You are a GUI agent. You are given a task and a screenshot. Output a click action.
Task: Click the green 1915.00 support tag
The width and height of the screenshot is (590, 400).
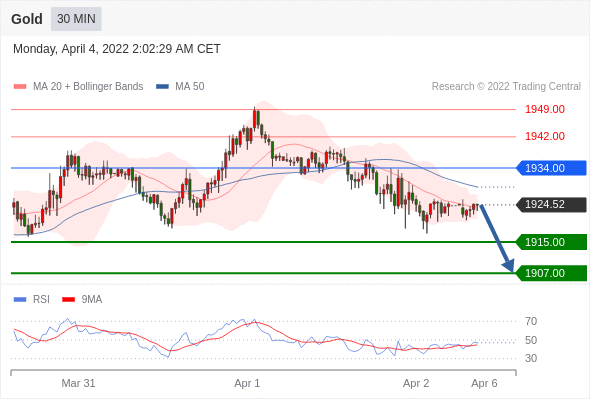(x=551, y=242)
